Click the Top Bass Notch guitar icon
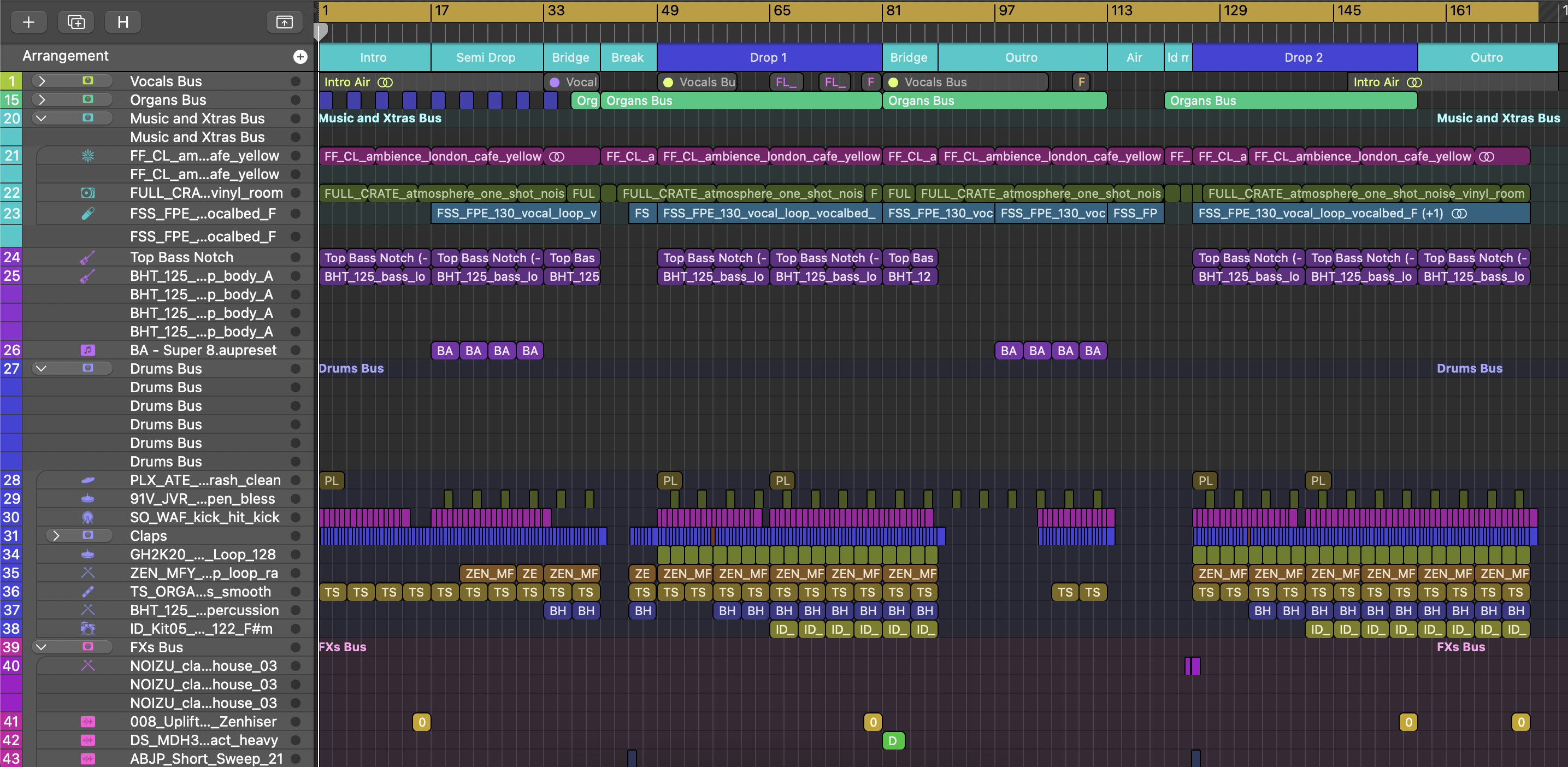1568x767 pixels. 87,257
